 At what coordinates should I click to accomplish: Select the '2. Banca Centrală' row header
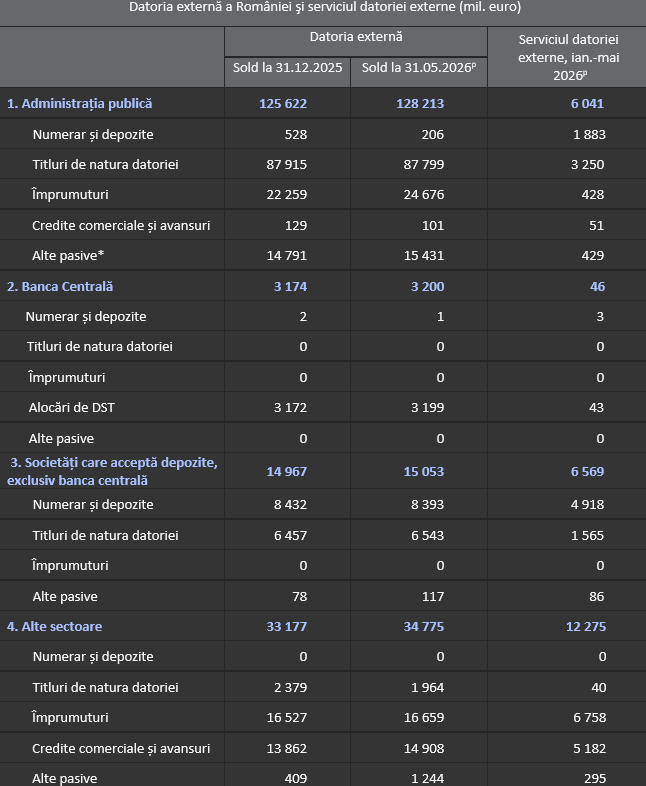[x=60, y=286]
